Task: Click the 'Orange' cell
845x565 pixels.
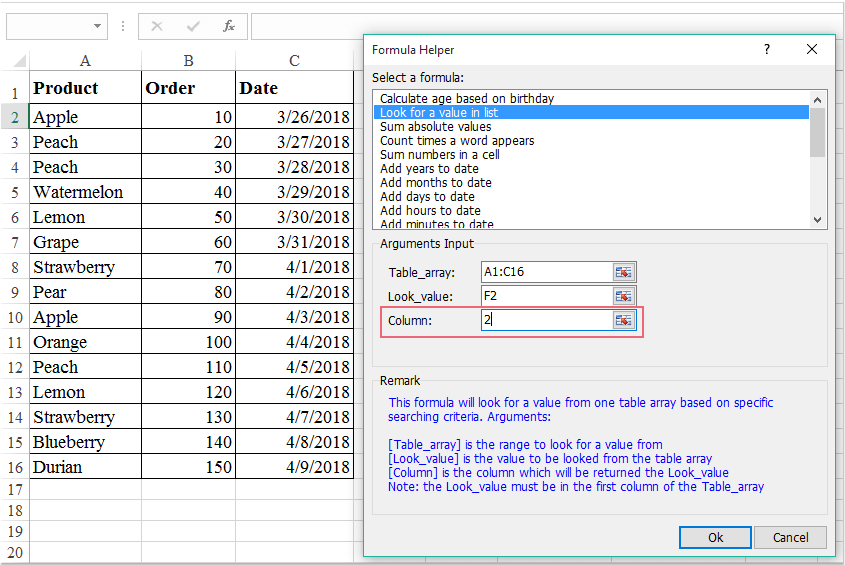Action: click(85, 342)
